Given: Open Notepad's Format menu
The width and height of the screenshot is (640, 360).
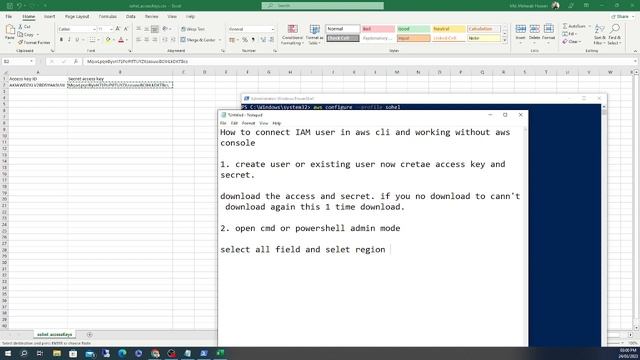Looking at the screenshot, I should [x=248, y=123].
